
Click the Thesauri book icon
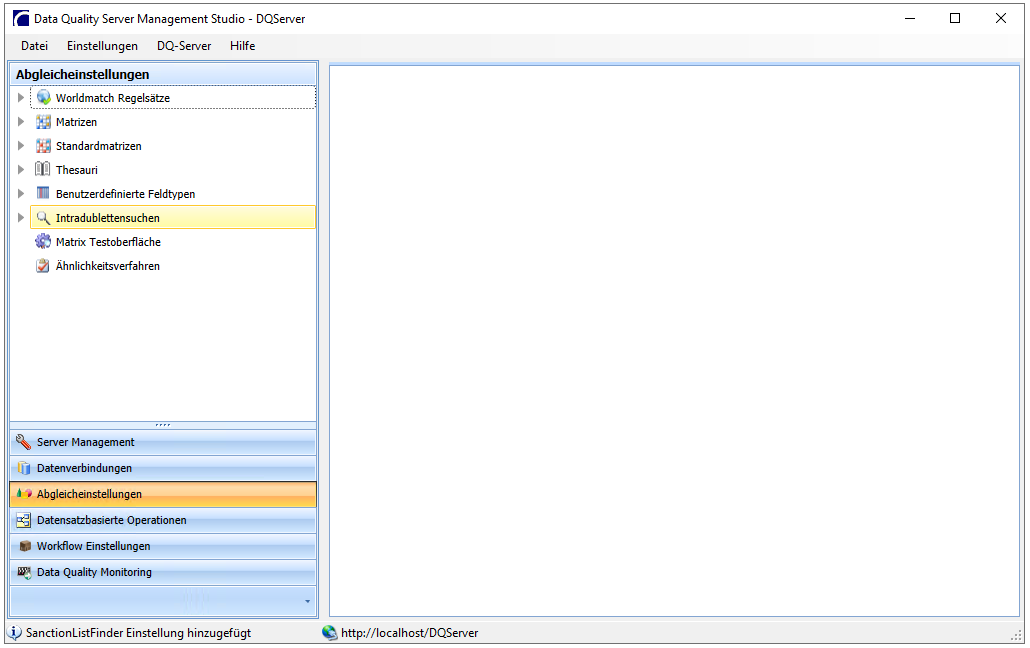[x=43, y=170]
